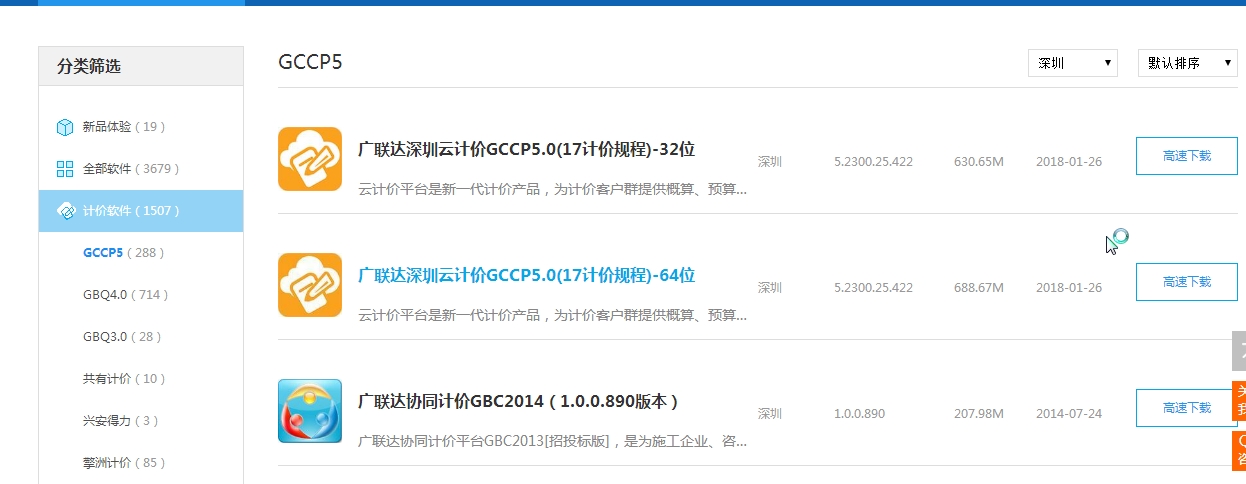Click size 630.65M
This screenshot has width=1246, height=484.
click(x=978, y=162)
